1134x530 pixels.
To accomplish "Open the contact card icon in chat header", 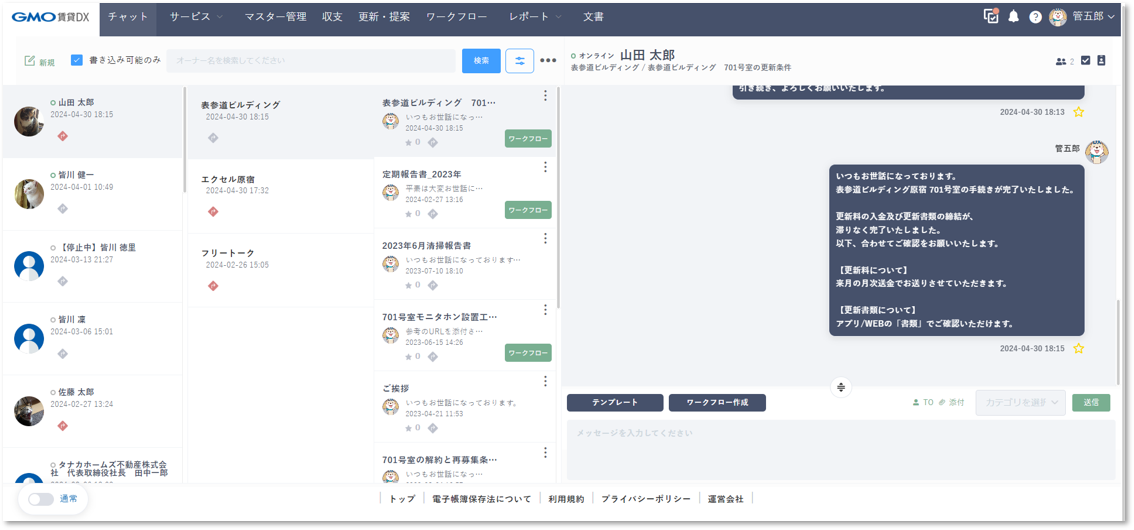I will (1101, 61).
